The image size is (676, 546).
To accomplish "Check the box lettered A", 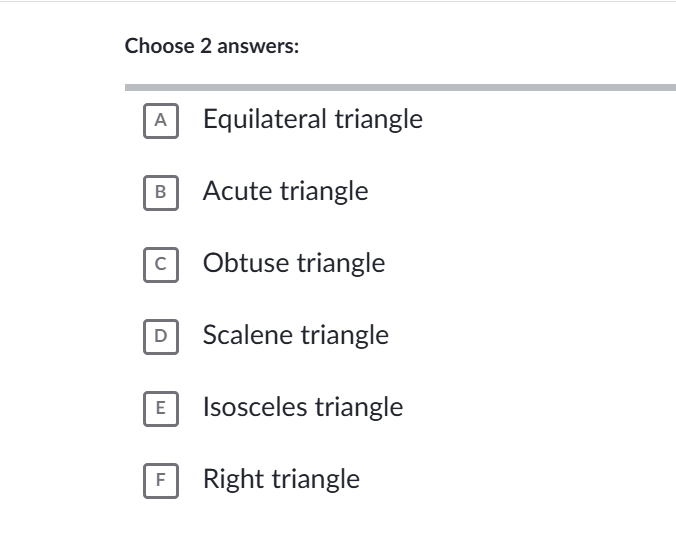I will (x=160, y=120).
